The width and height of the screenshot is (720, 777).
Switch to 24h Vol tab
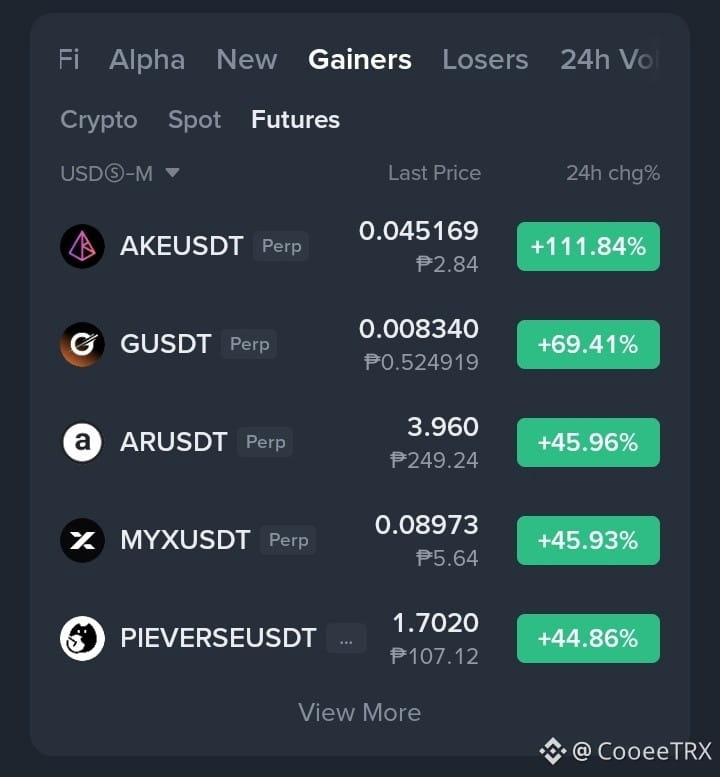click(x=609, y=60)
